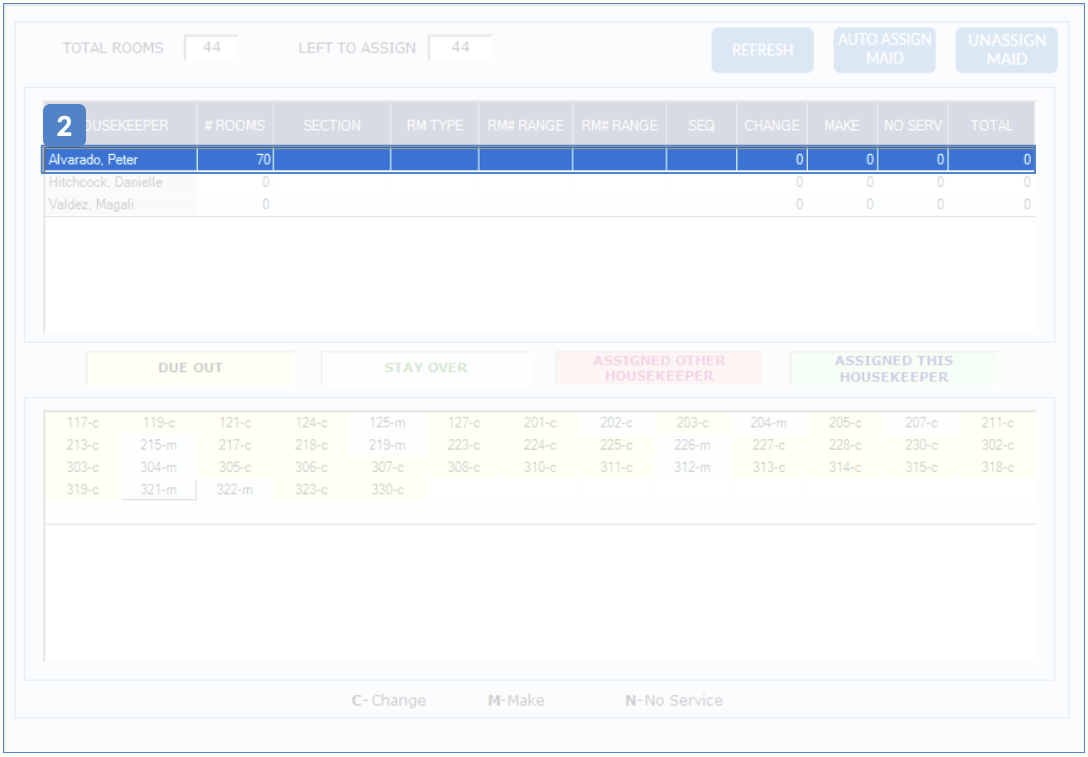The image size is (1088, 757).
Task: Select room 321-m in the room grid
Action: [158, 489]
